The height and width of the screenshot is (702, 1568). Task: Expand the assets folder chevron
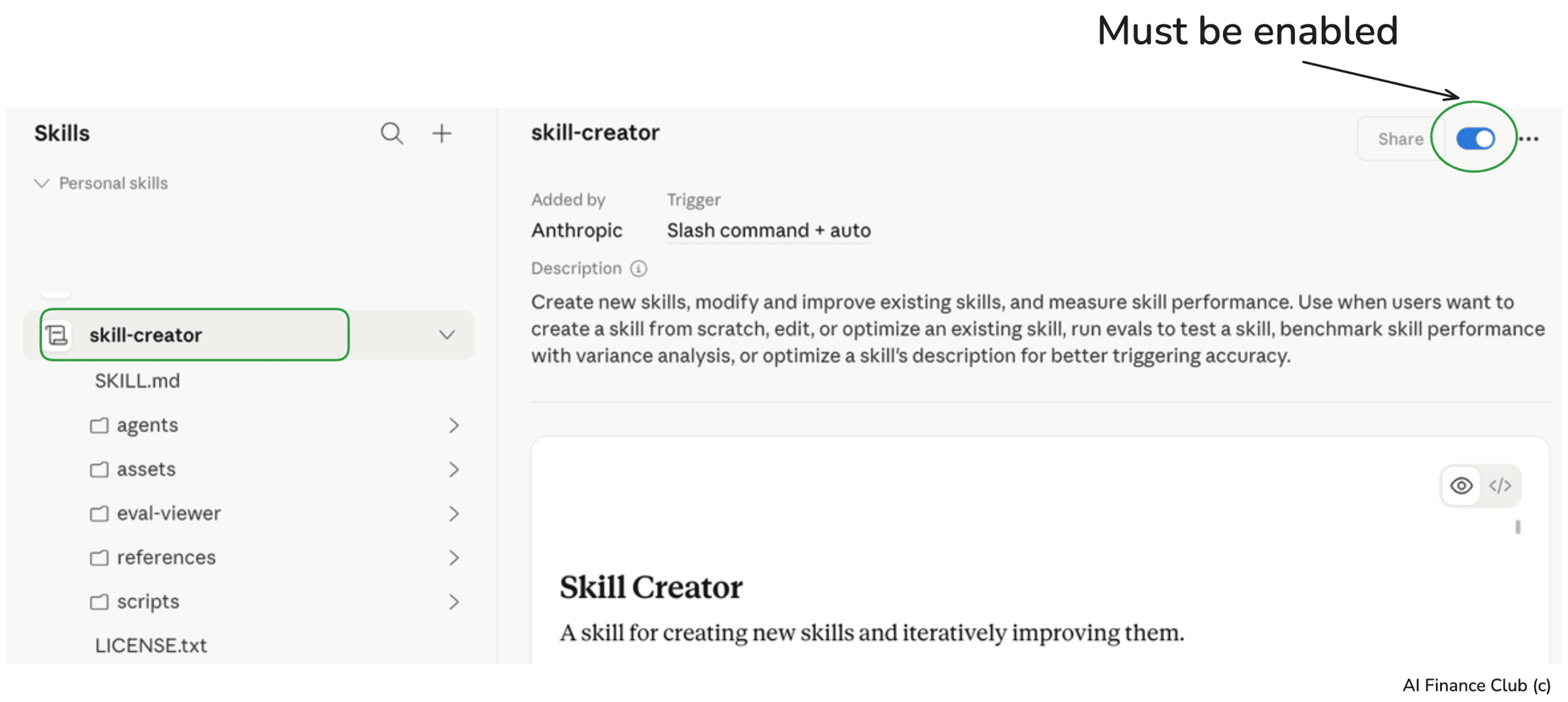pyautogui.click(x=454, y=470)
